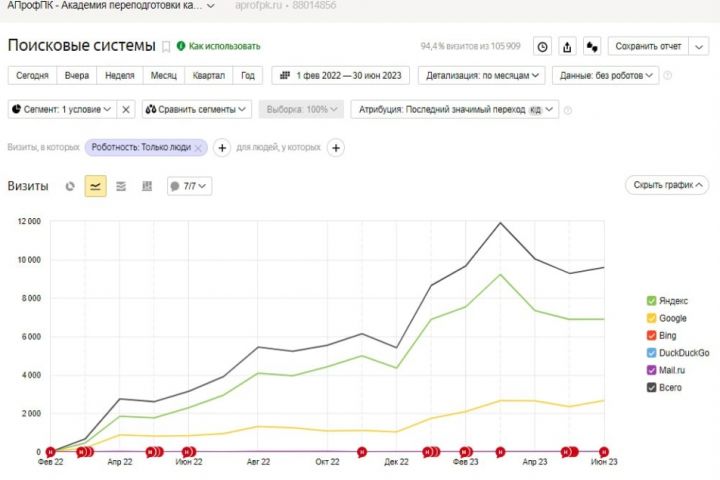Toggle Всего series checkbox in legend
Image resolution: width=720 pixels, height=480 pixels.
tap(652, 386)
